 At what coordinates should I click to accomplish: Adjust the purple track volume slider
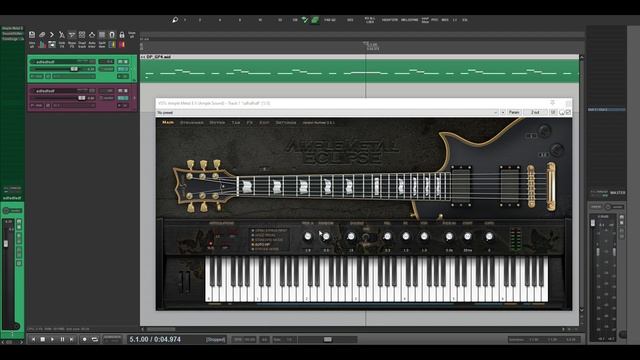[82, 98]
